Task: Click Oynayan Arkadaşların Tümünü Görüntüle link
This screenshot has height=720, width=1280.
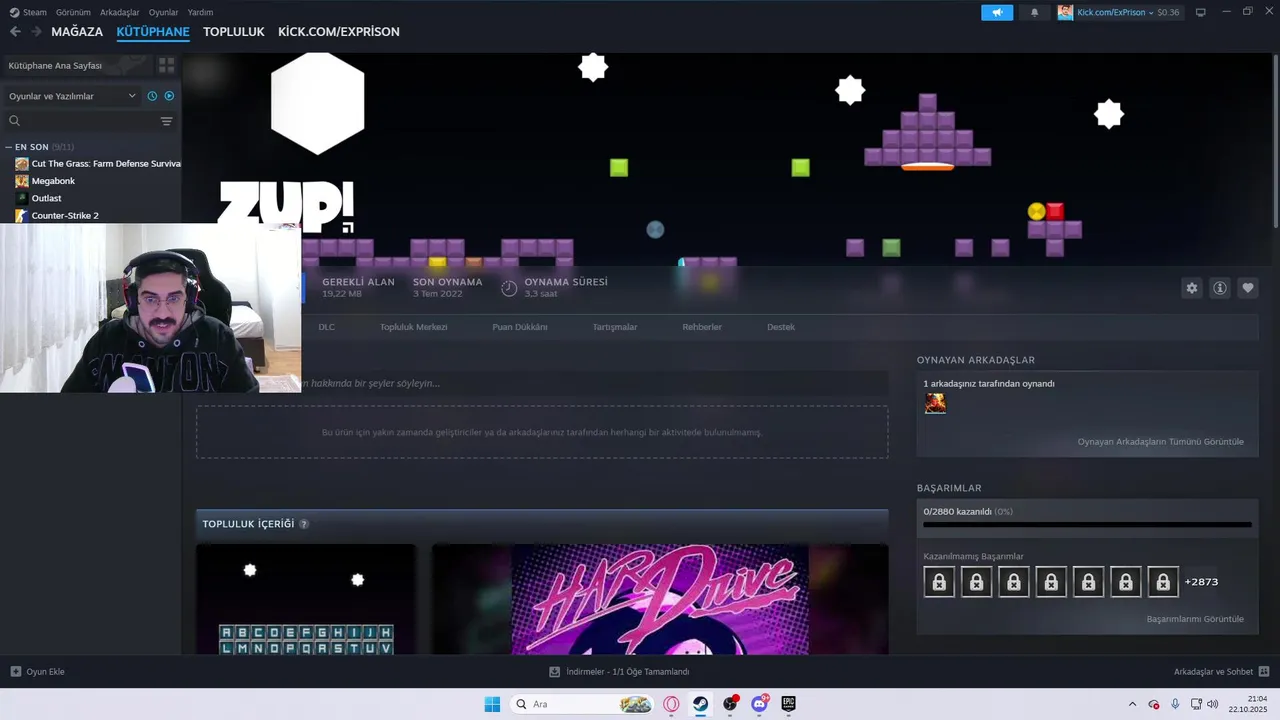Action: click(1161, 442)
